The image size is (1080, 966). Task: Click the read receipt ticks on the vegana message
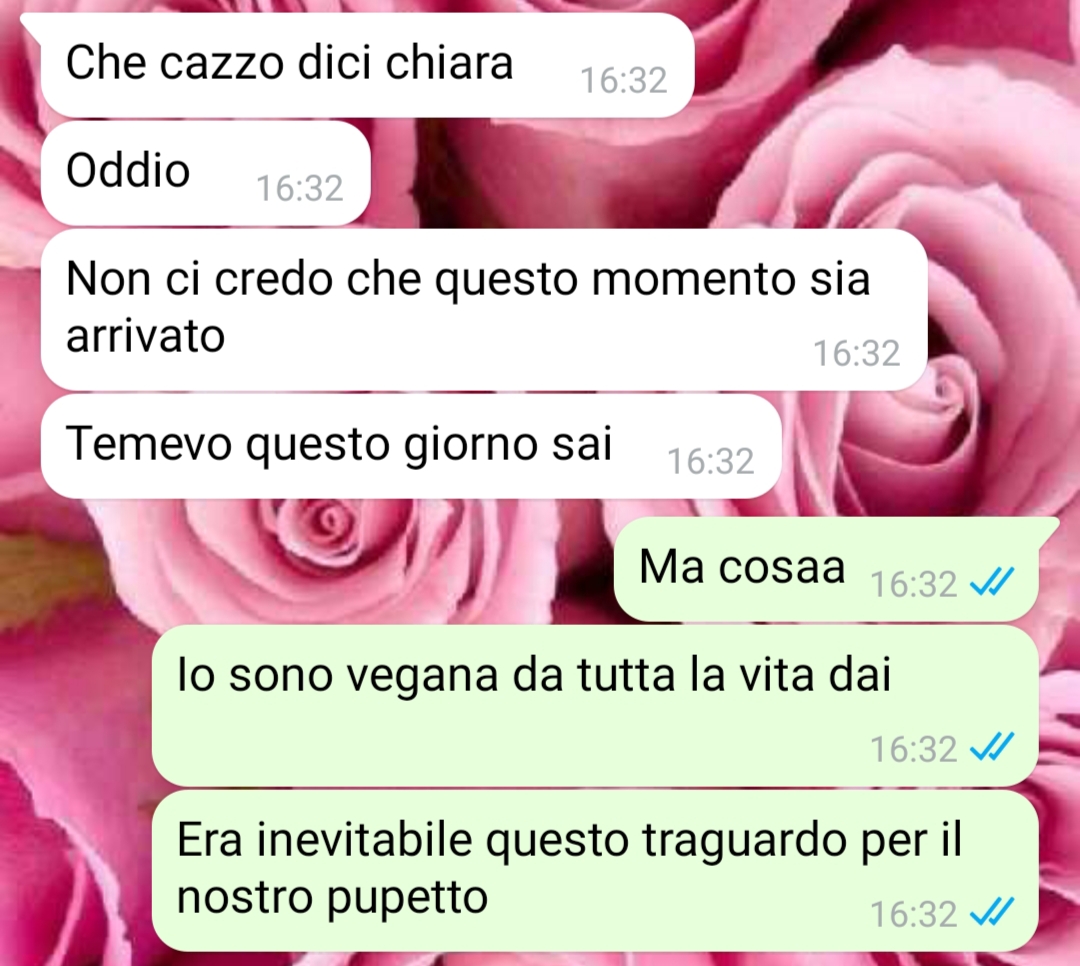(x=992, y=748)
